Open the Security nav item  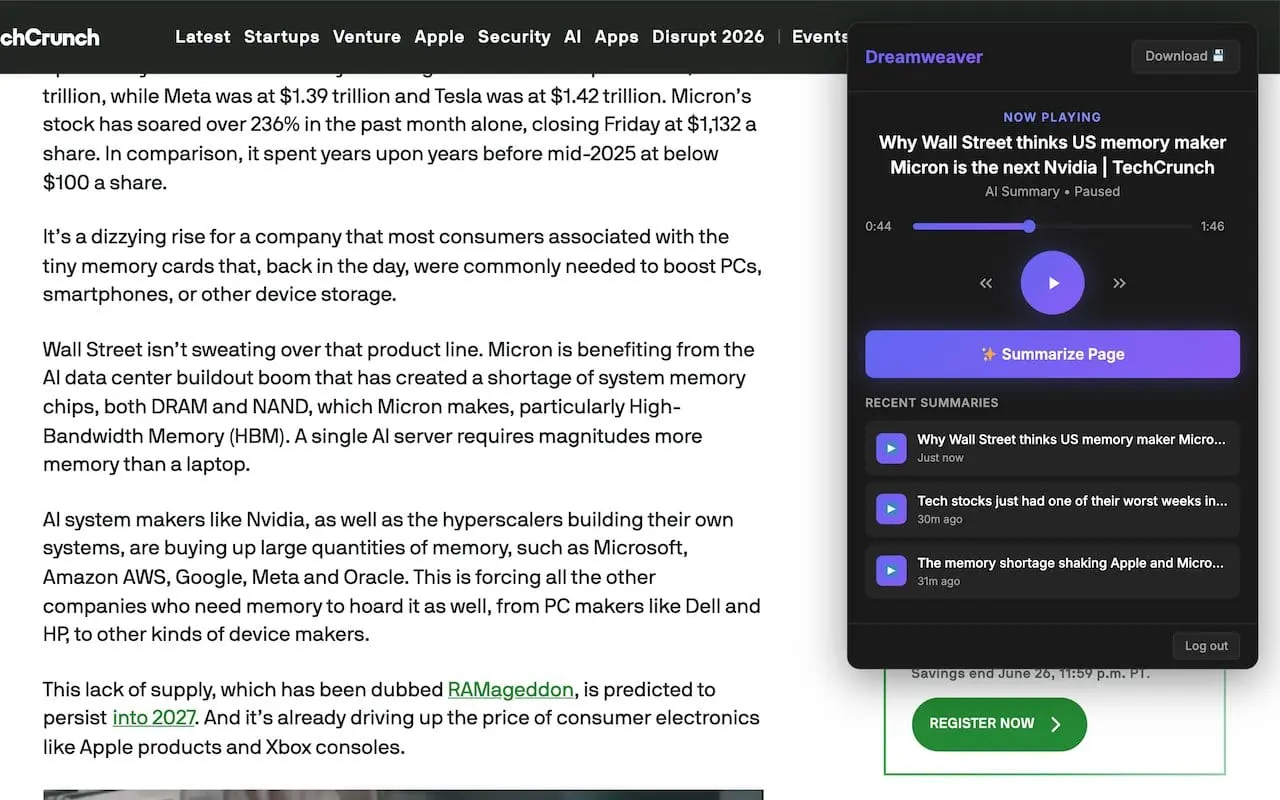(x=514, y=37)
